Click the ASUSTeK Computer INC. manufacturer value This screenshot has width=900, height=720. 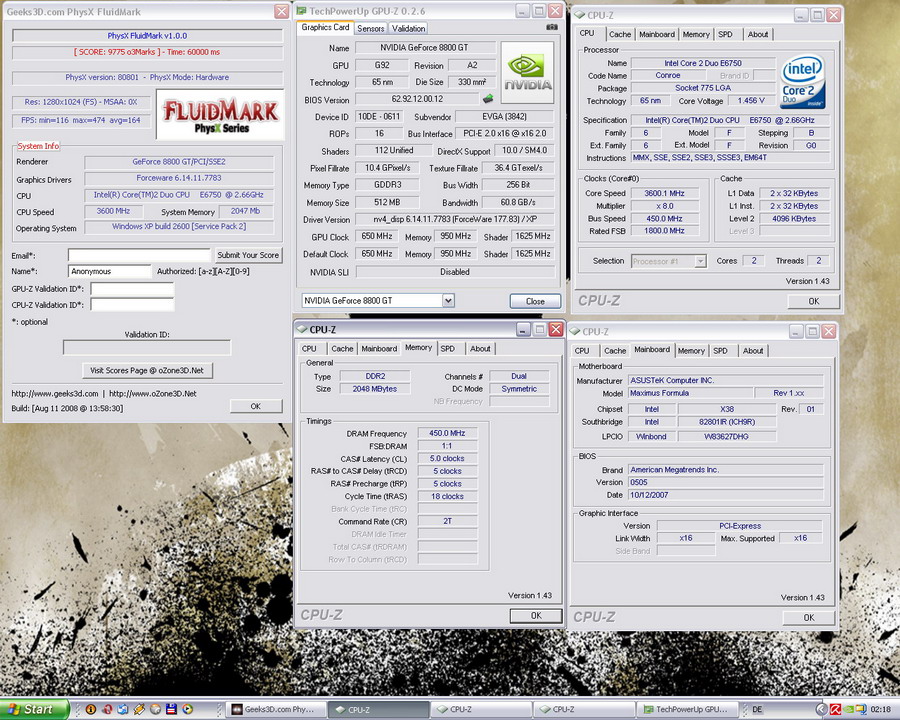726,381
